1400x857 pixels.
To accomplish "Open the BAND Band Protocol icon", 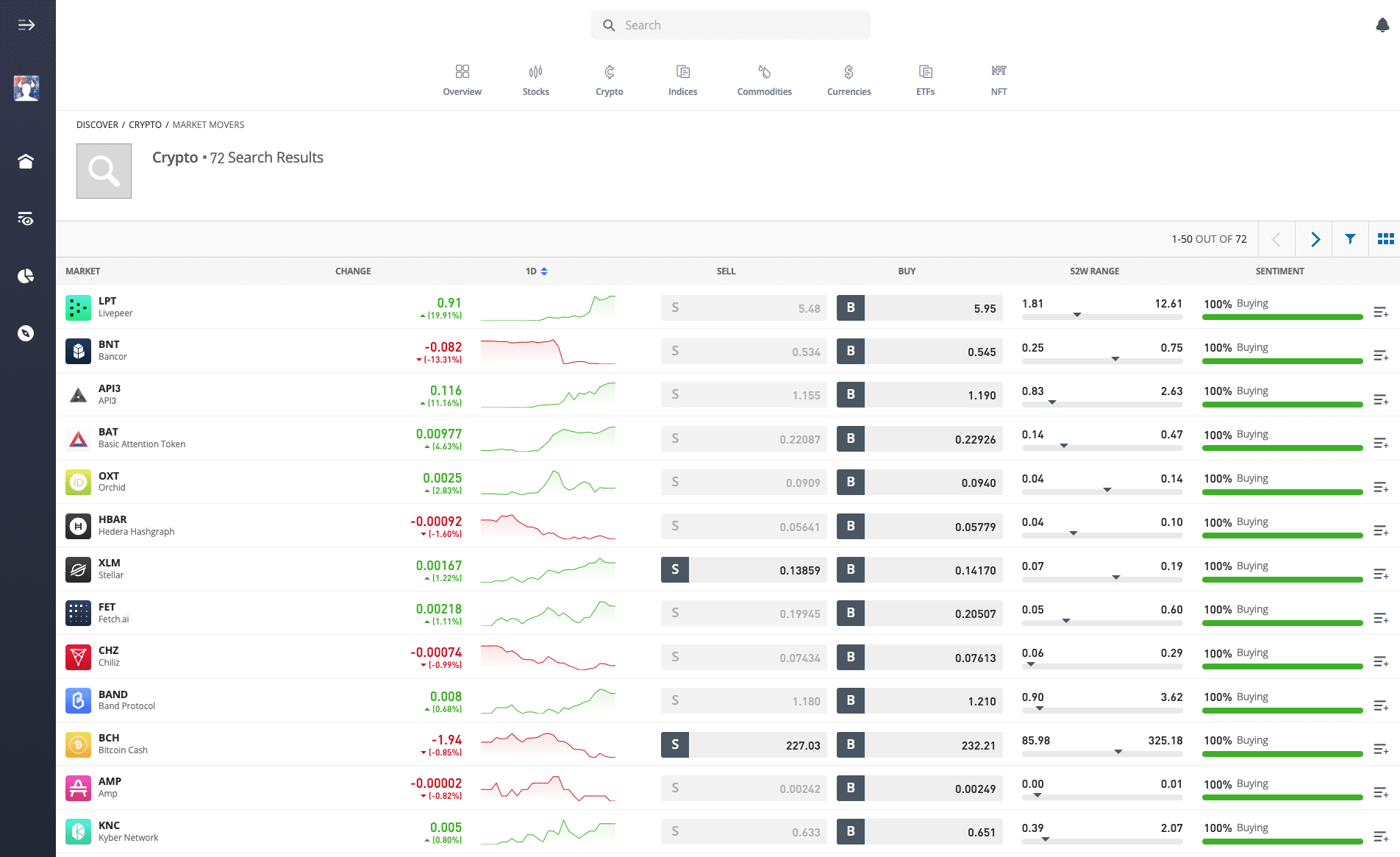I will (78, 700).
